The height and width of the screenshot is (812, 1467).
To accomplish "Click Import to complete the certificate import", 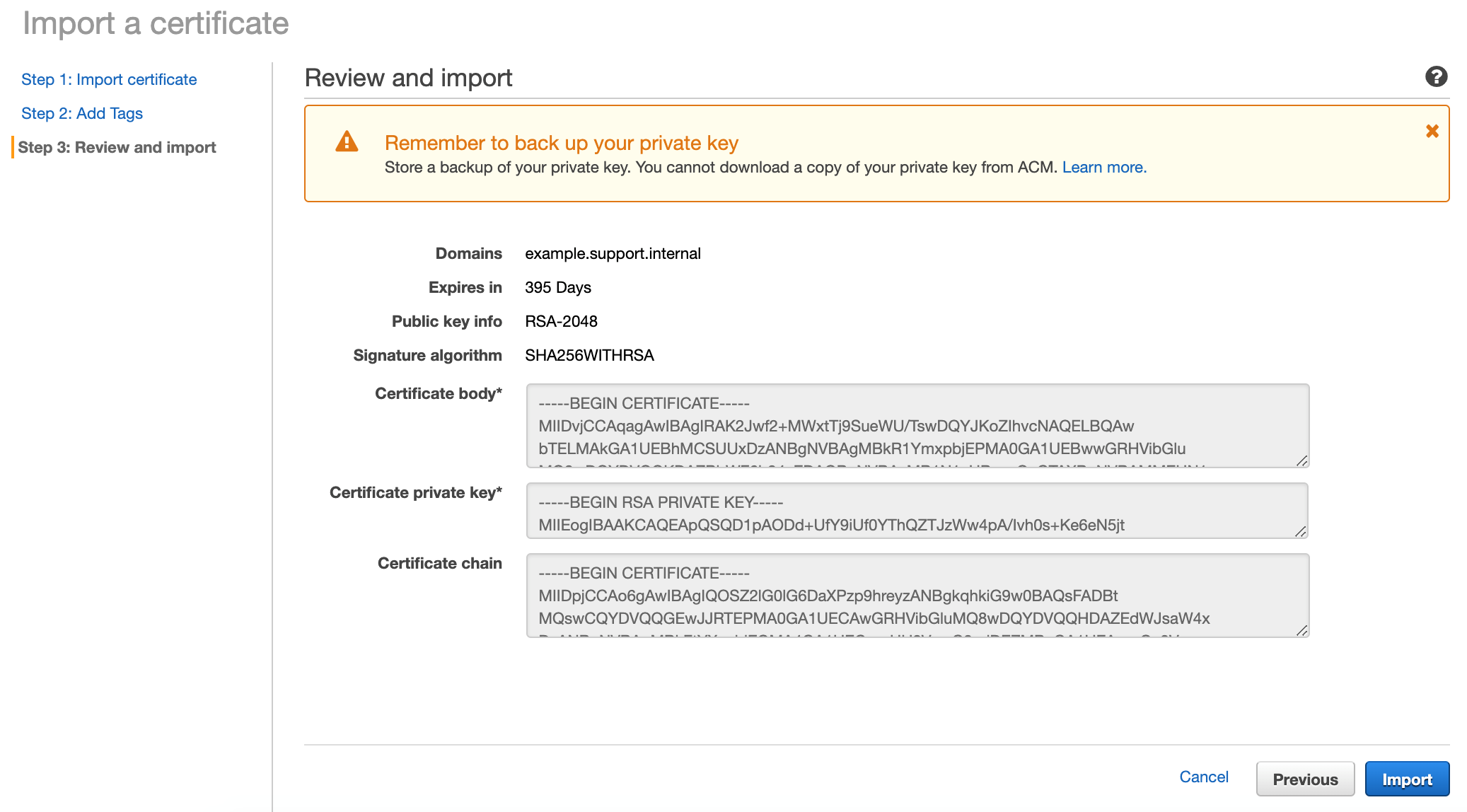I will point(1407,779).
